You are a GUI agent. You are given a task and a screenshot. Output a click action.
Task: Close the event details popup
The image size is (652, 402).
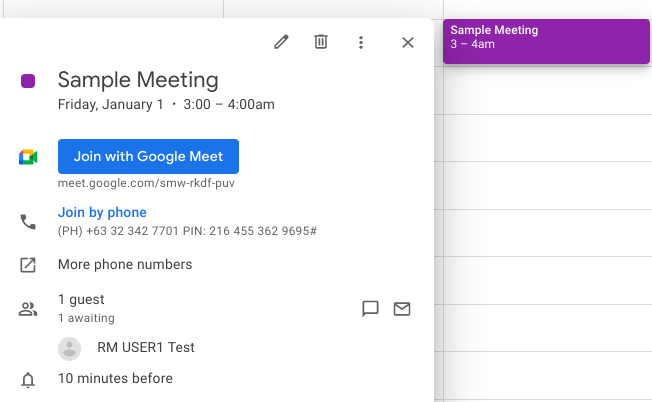point(407,42)
